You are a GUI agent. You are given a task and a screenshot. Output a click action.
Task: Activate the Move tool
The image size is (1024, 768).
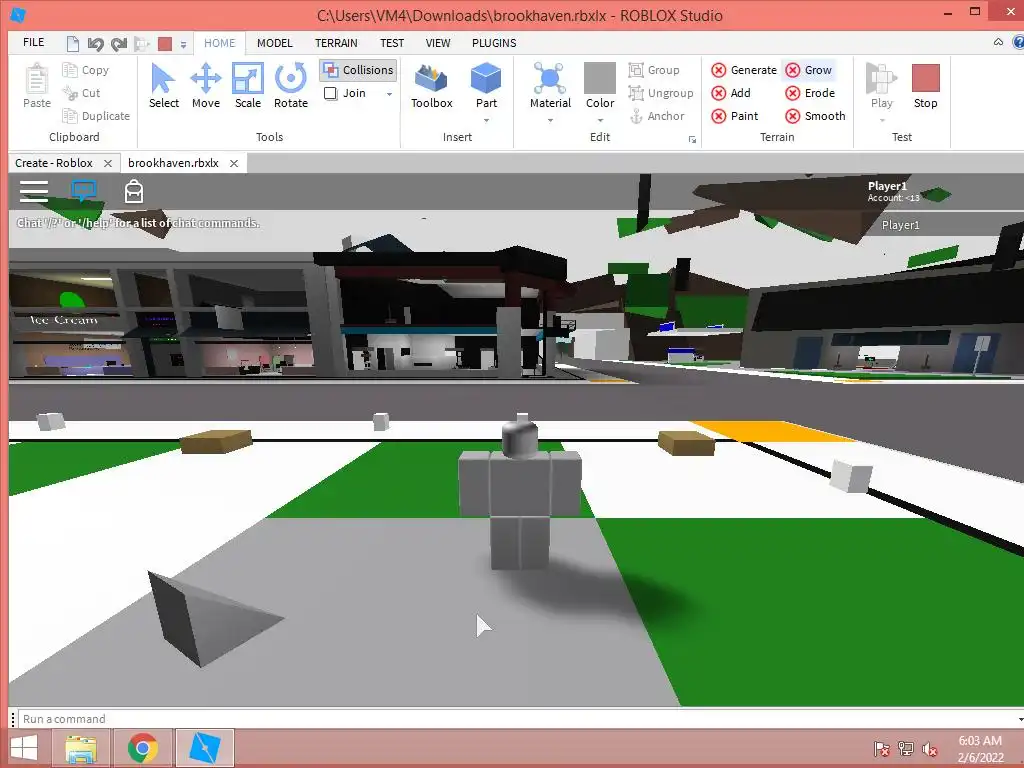tap(206, 86)
